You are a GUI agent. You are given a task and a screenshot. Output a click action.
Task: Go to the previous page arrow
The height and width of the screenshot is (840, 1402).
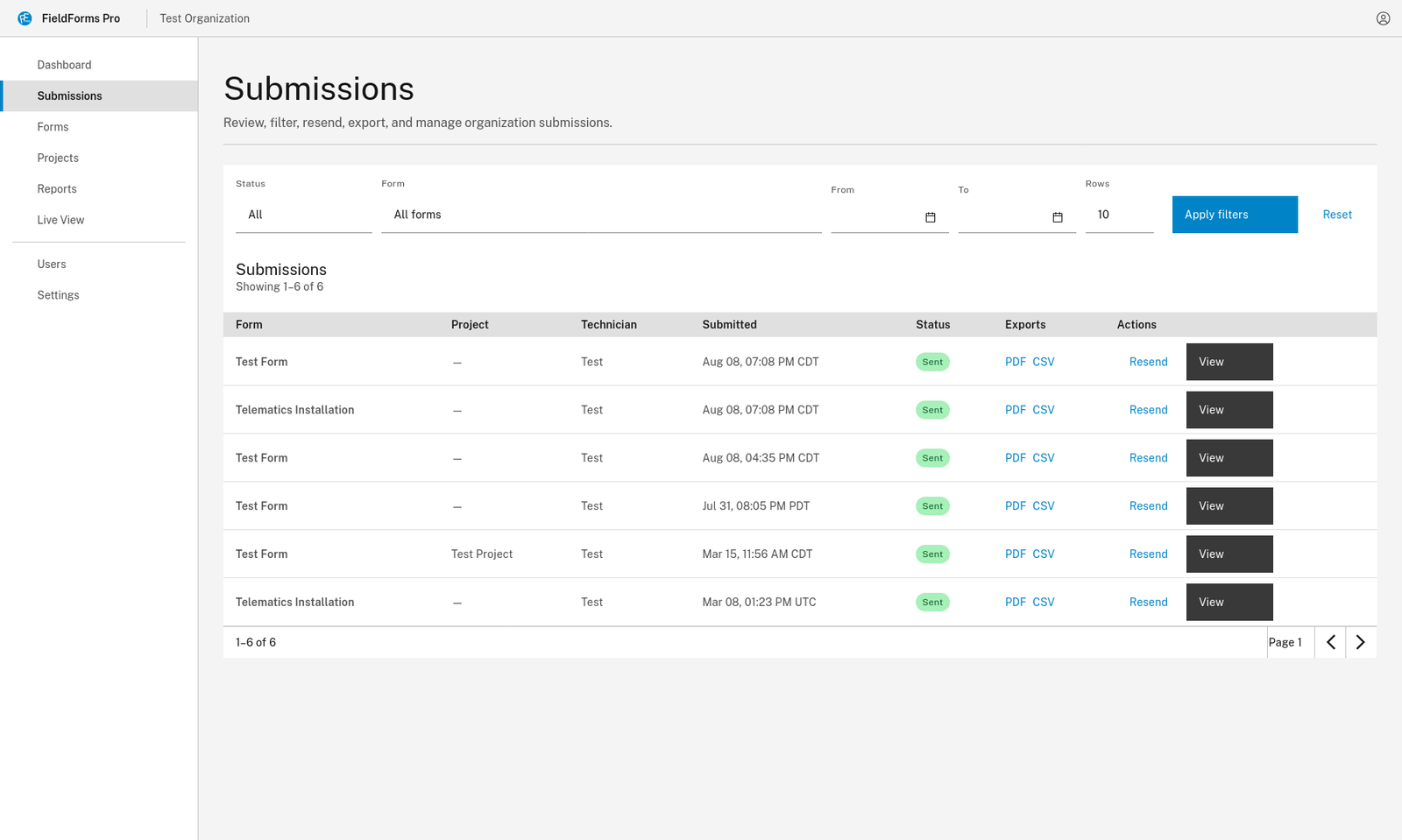tap(1330, 642)
